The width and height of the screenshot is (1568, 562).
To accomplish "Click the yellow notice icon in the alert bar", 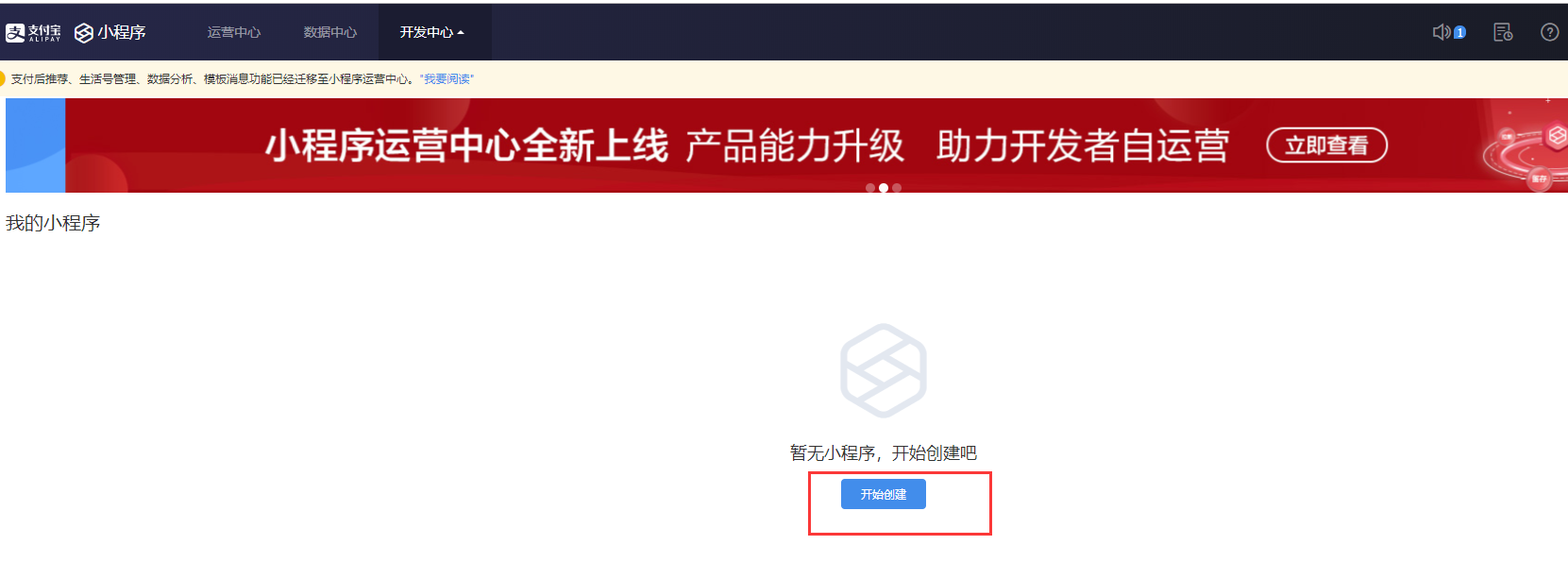I will (x=2, y=78).
